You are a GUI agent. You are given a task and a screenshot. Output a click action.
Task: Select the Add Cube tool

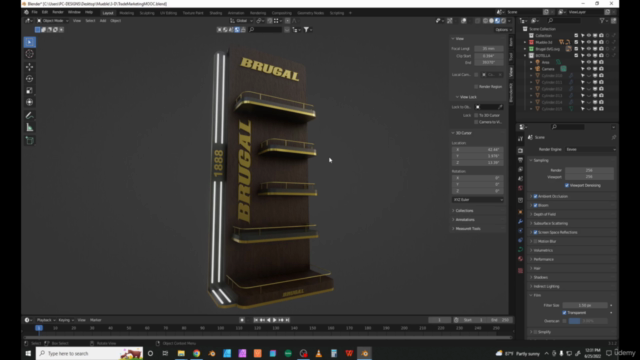29,141
